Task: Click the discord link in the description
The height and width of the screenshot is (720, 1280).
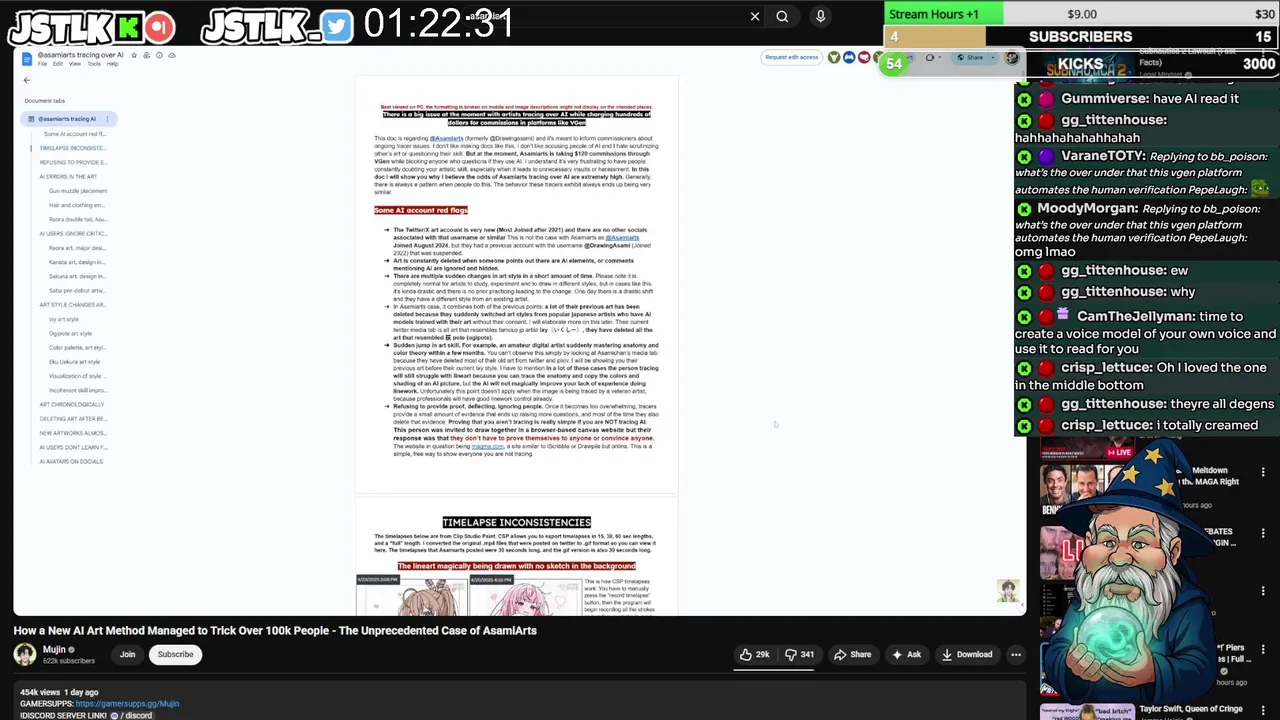Action: [x=133, y=715]
